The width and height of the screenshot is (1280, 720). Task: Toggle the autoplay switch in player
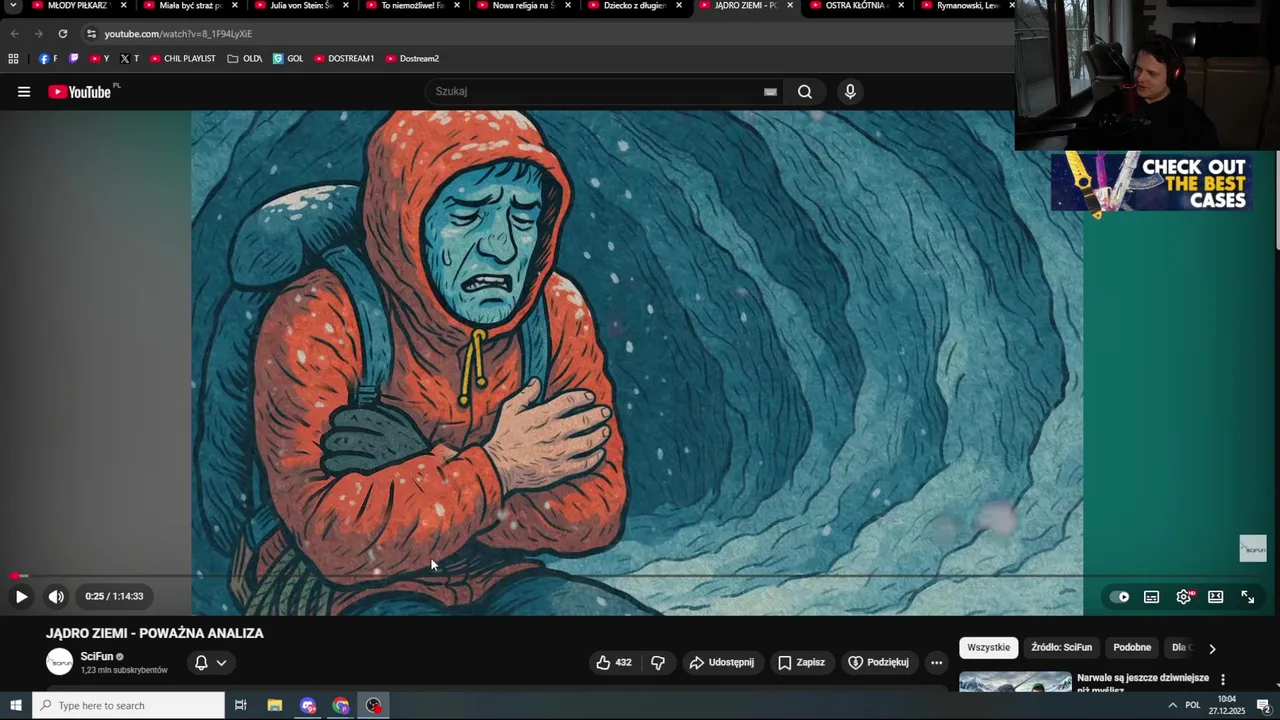pos(1119,597)
